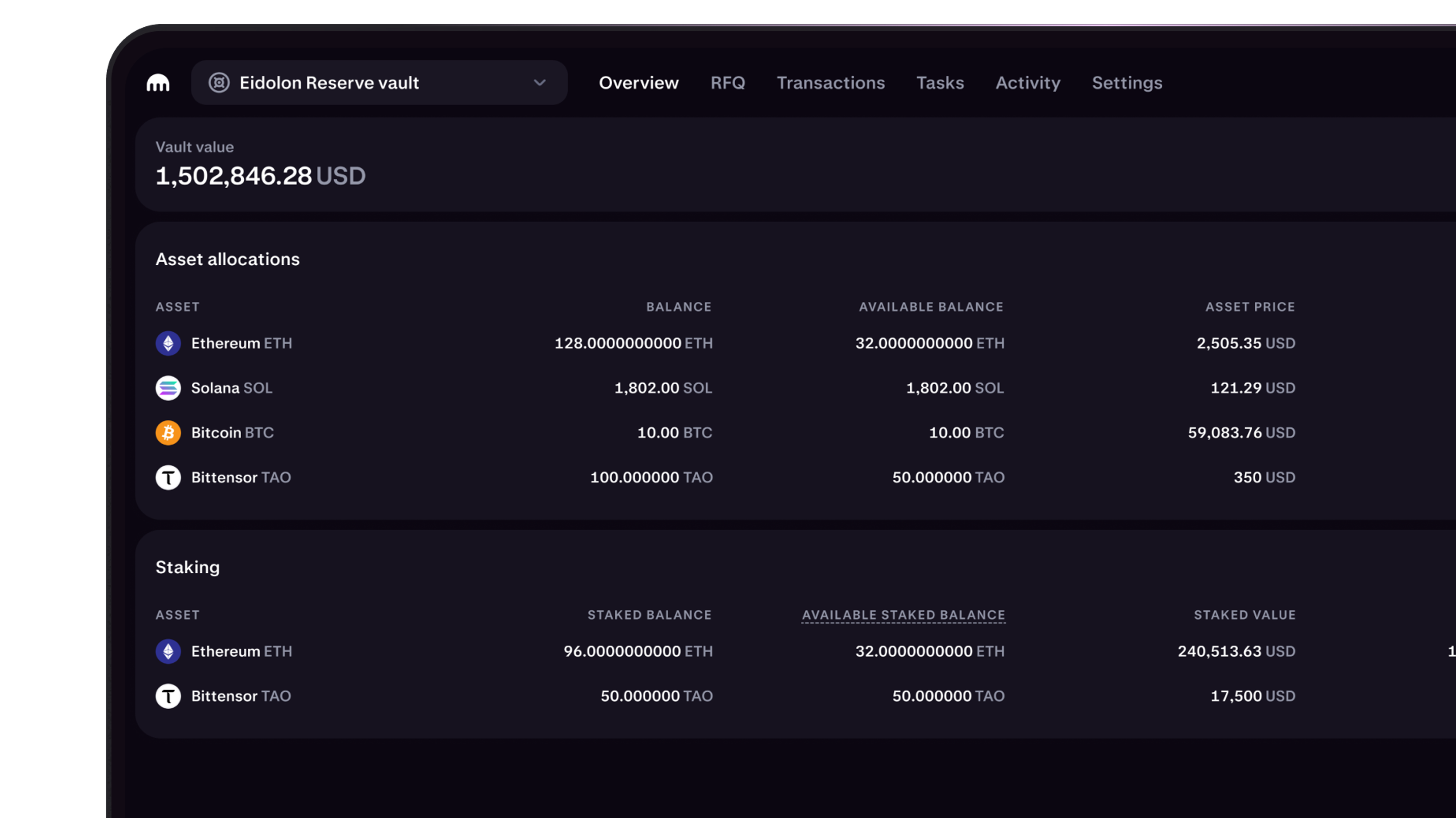The width and height of the screenshot is (1456, 818).
Task: Switch to the RFQ tab
Action: (x=727, y=82)
